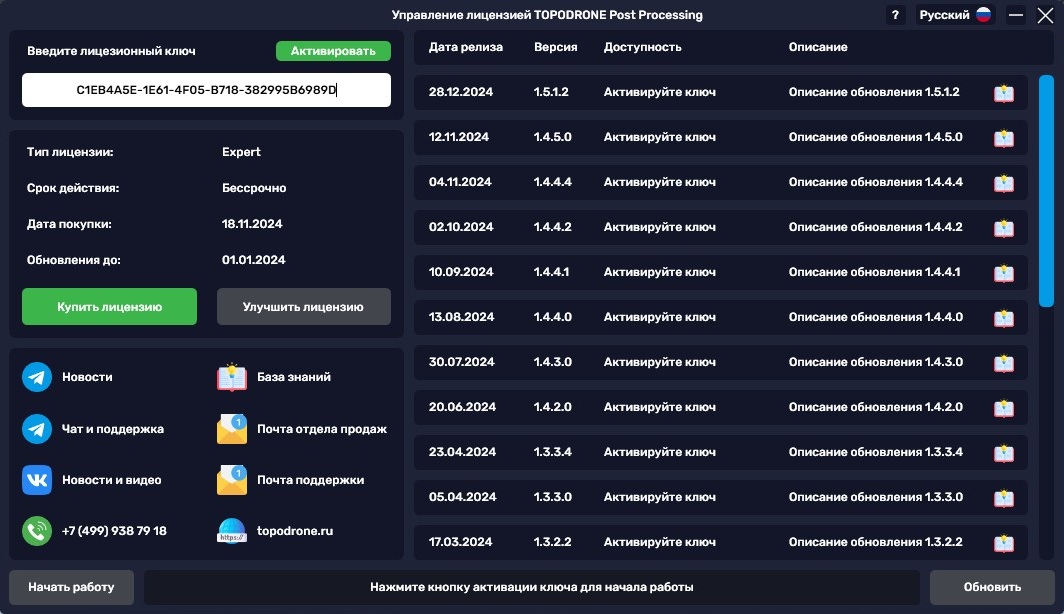The image size is (1064, 614).
Task: Open the VK Новости и видео icon
Action: pyautogui.click(x=37, y=480)
